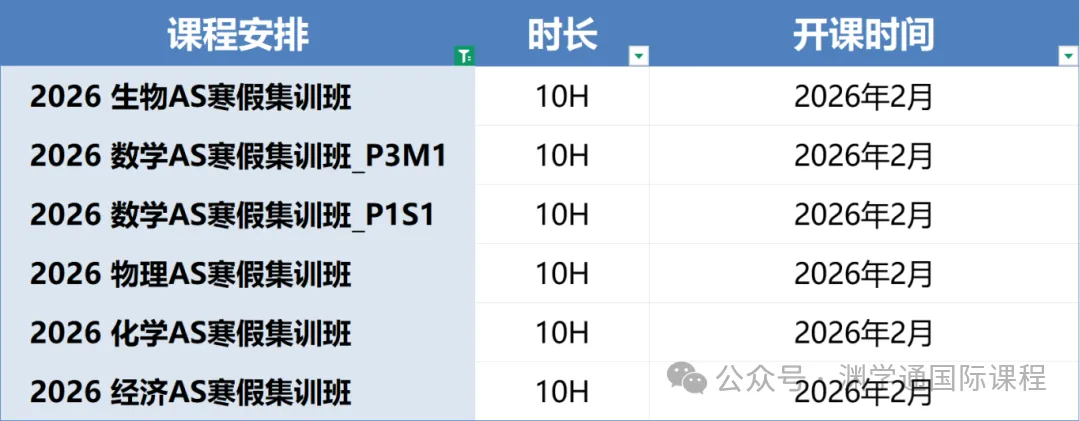The image size is (1080, 421).
Task: Click the active filter icon on 课程安排 header
Action: click(x=464, y=56)
